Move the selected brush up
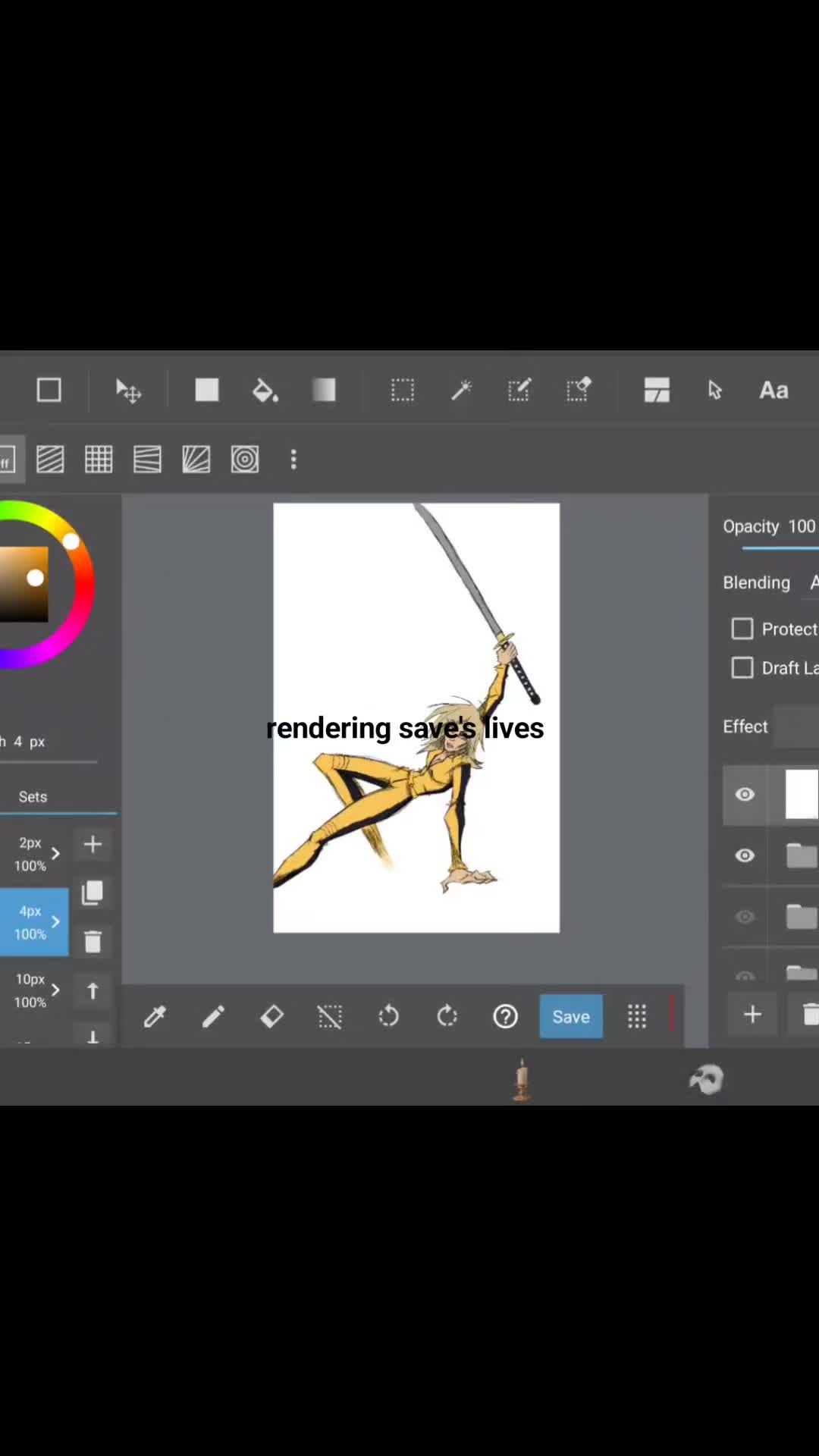 (x=93, y=990)
